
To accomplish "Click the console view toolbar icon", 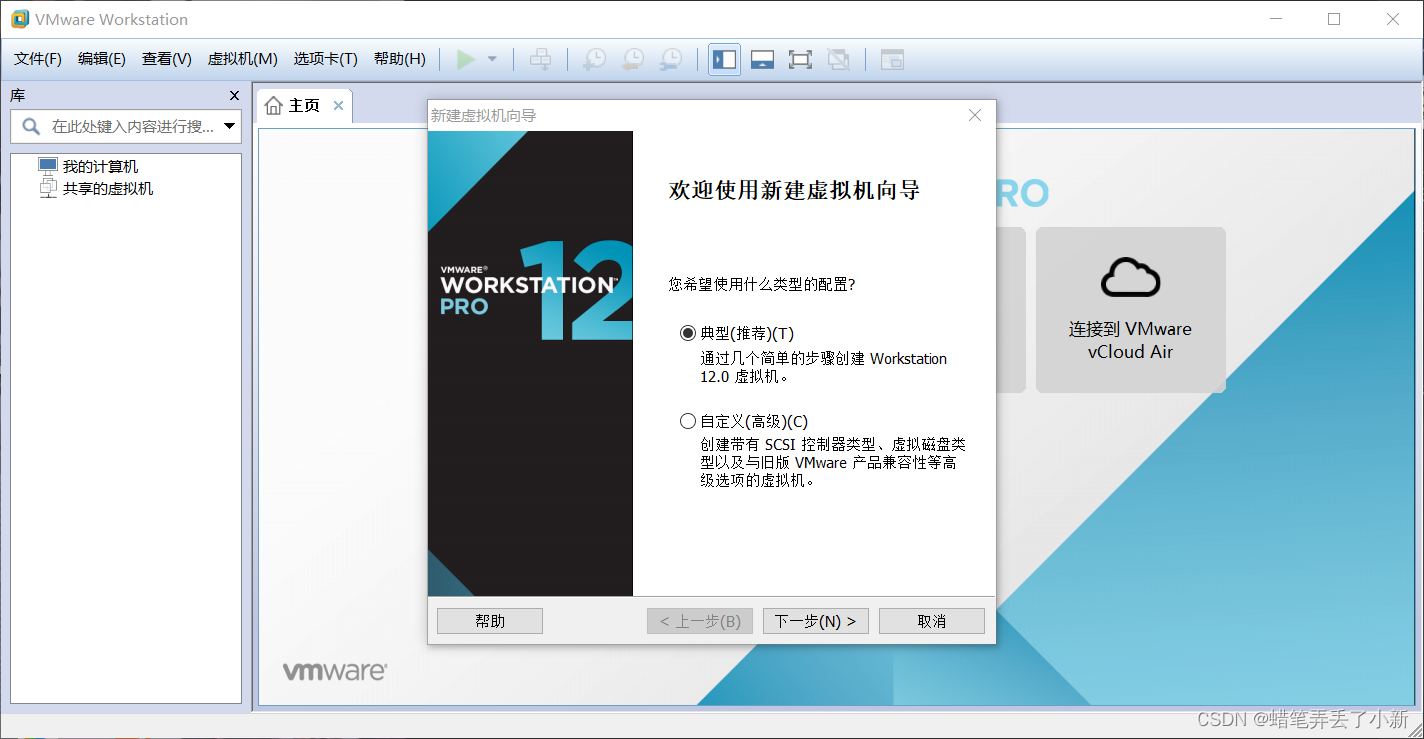I will (892, 59).
